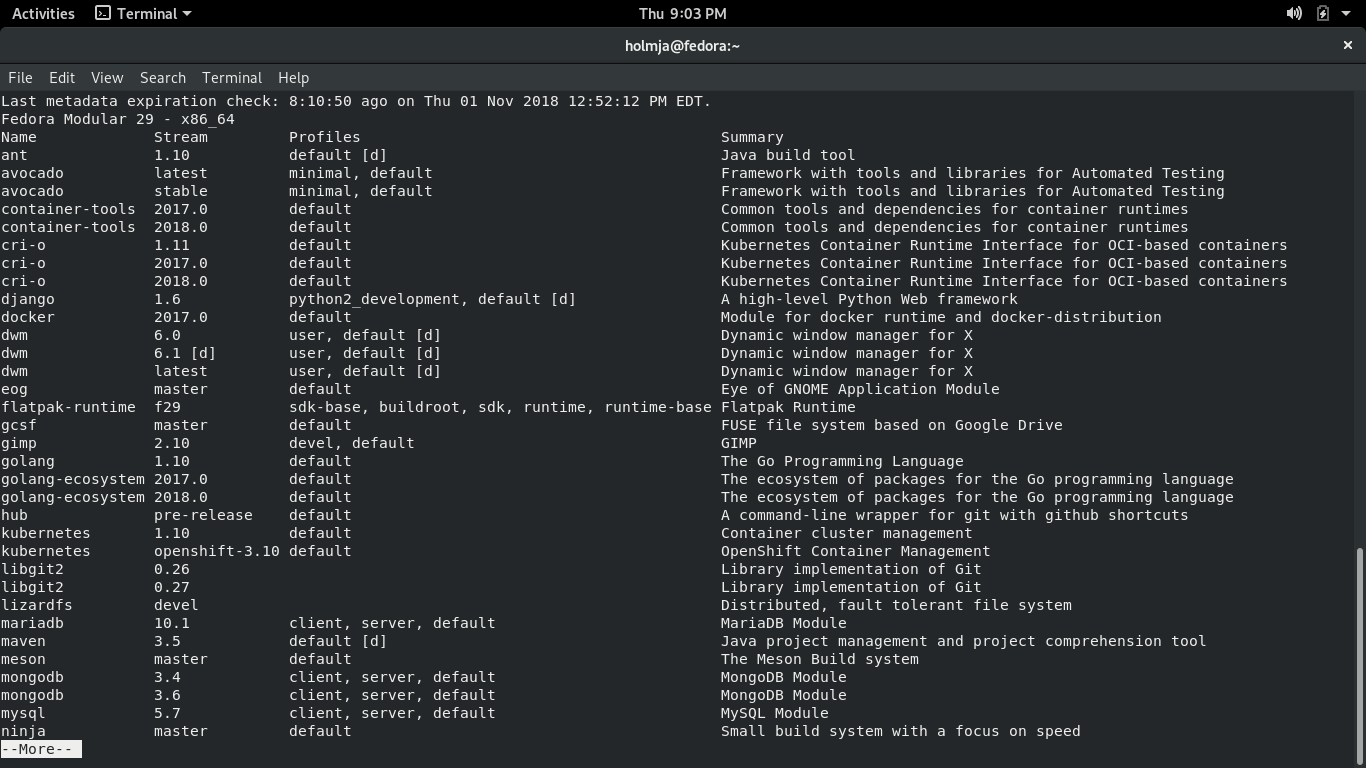This screenshot has width=1366, height=768.
Task: Click 'docker' module row name
Action: click(28, 317)
